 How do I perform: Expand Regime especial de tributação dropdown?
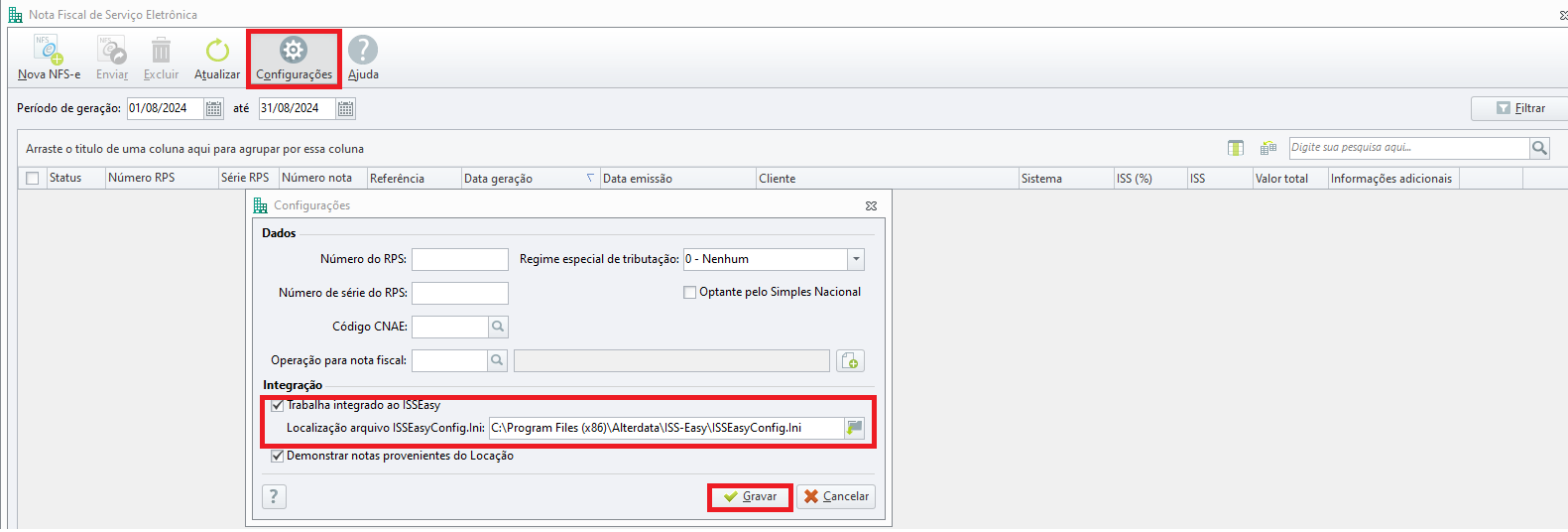pyautogui.click(x=856, y=259)
